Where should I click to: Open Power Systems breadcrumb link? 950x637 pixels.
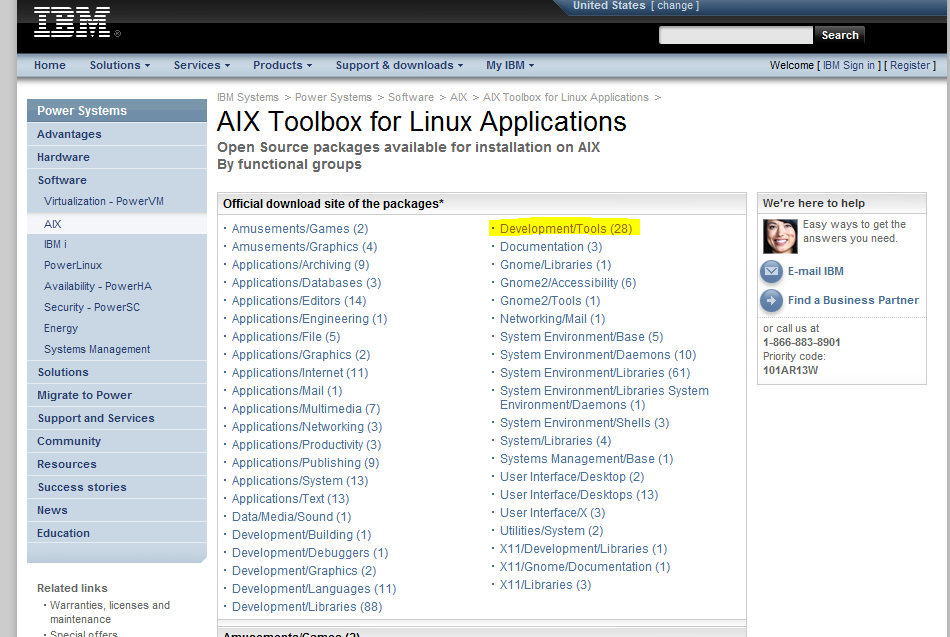333,98
